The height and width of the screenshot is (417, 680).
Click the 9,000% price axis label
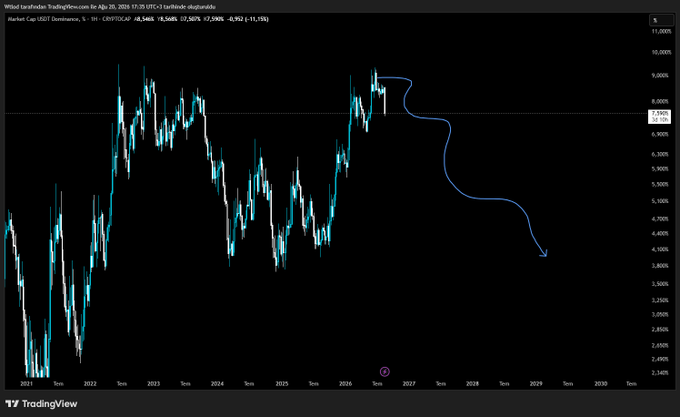(x=660, y=75)
